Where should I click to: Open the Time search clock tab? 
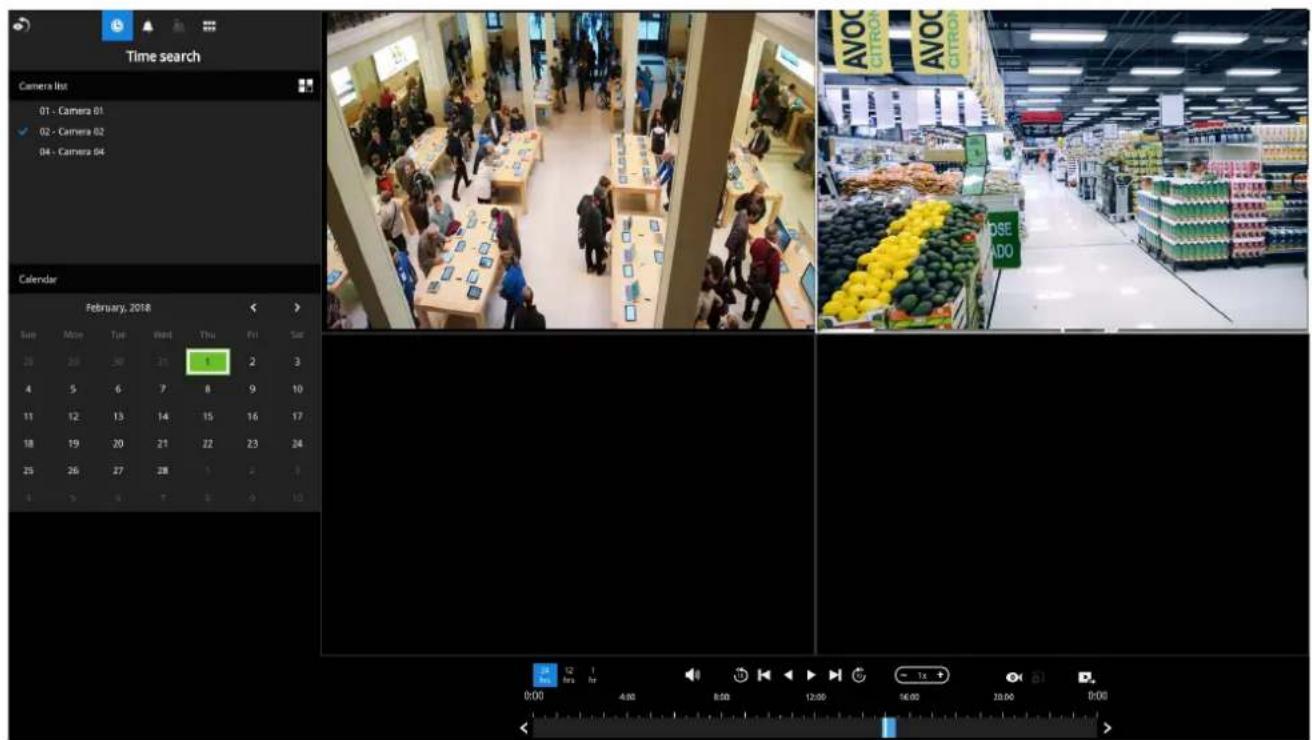click(117, 26)
